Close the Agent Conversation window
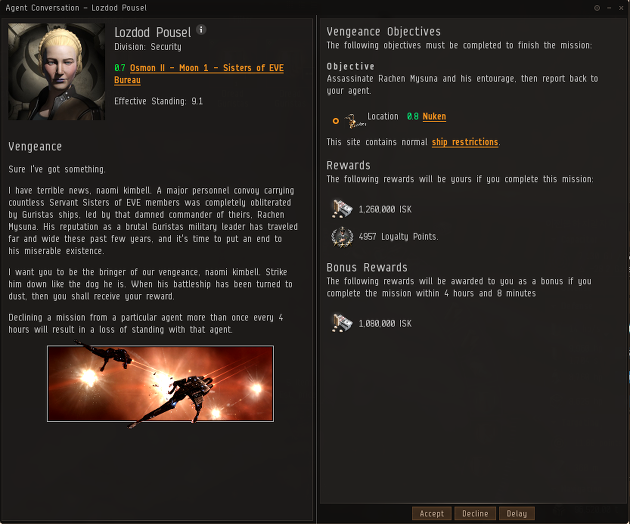Image resolution: width=630 pixels, height=524 pixels. pos(621,8)
